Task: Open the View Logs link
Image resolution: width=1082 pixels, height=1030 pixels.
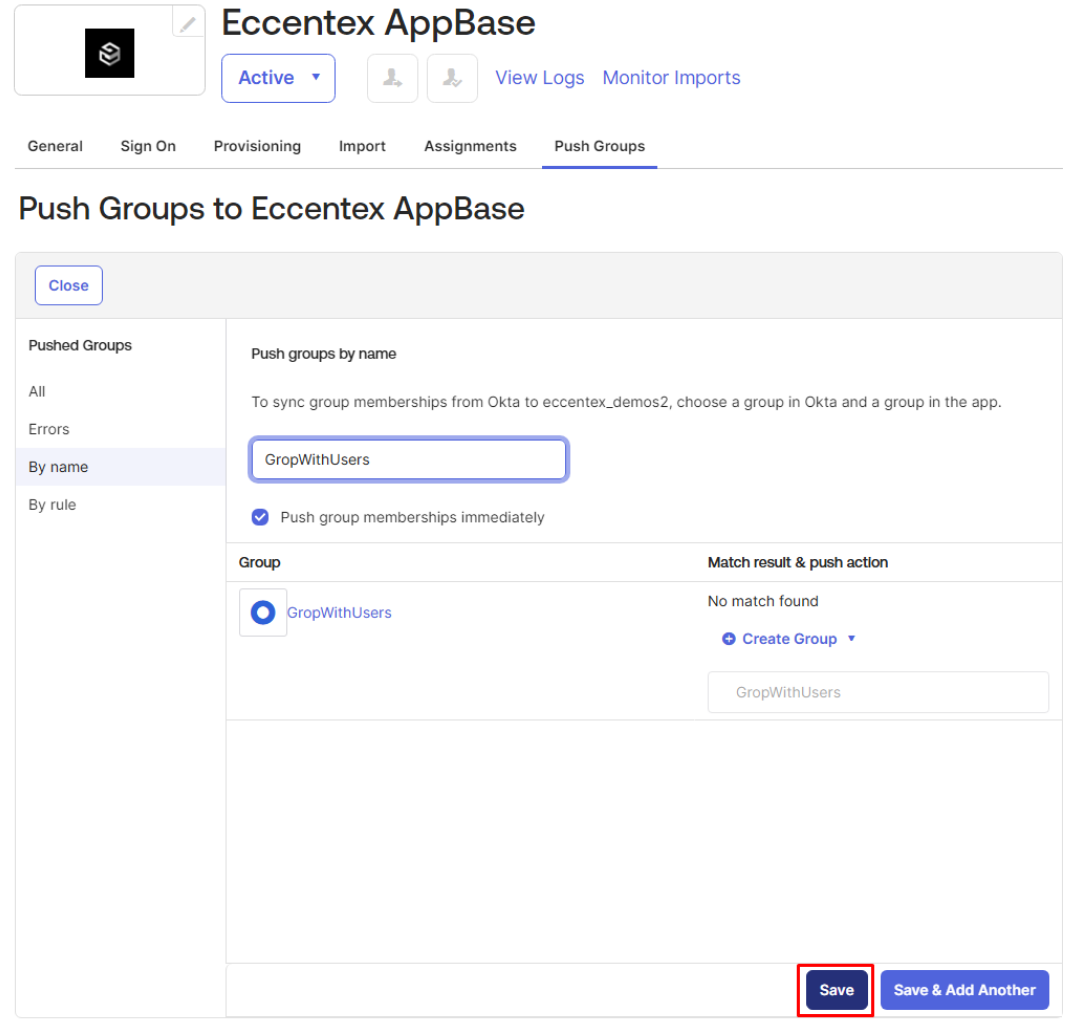Action: 540,78
